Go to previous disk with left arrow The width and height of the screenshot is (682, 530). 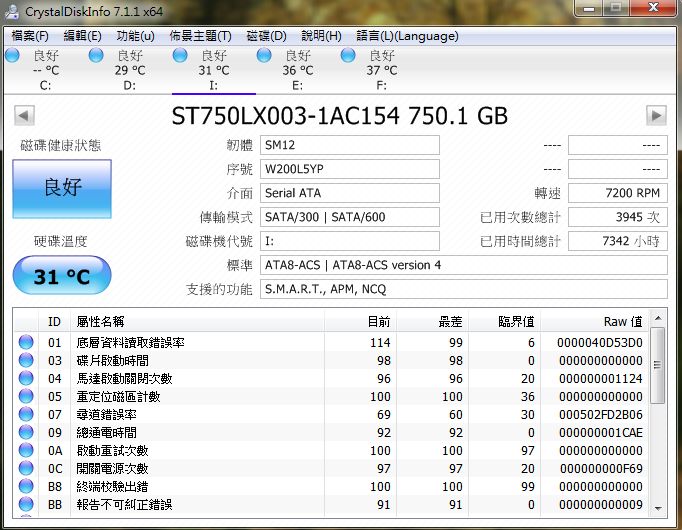24,116
